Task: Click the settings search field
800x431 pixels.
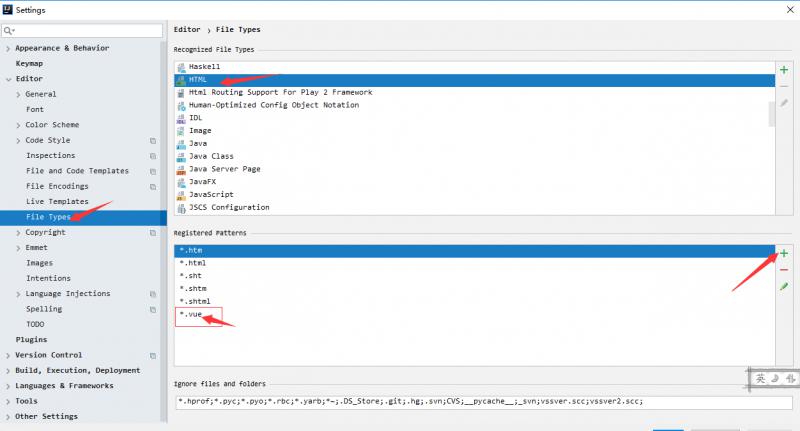Action: tap(82, 31)
